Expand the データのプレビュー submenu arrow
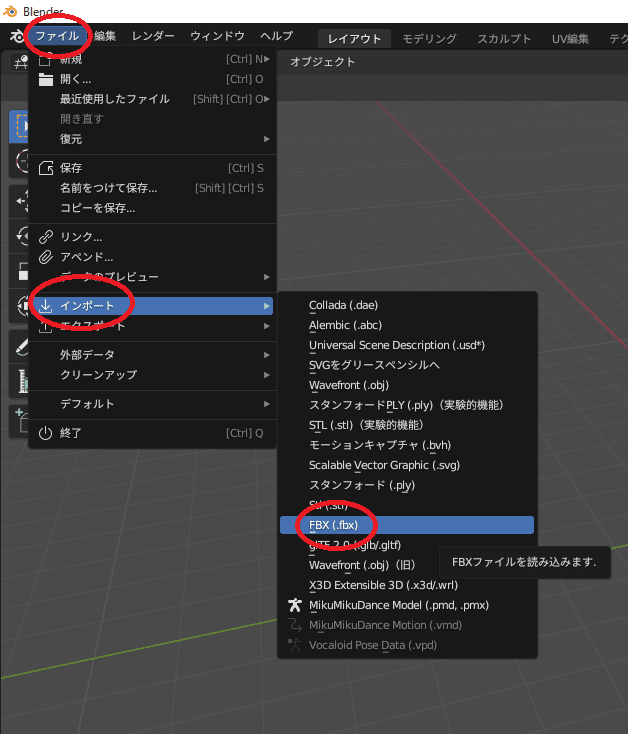628x734 pixels. pyautogui.click(x=266, y=277)
